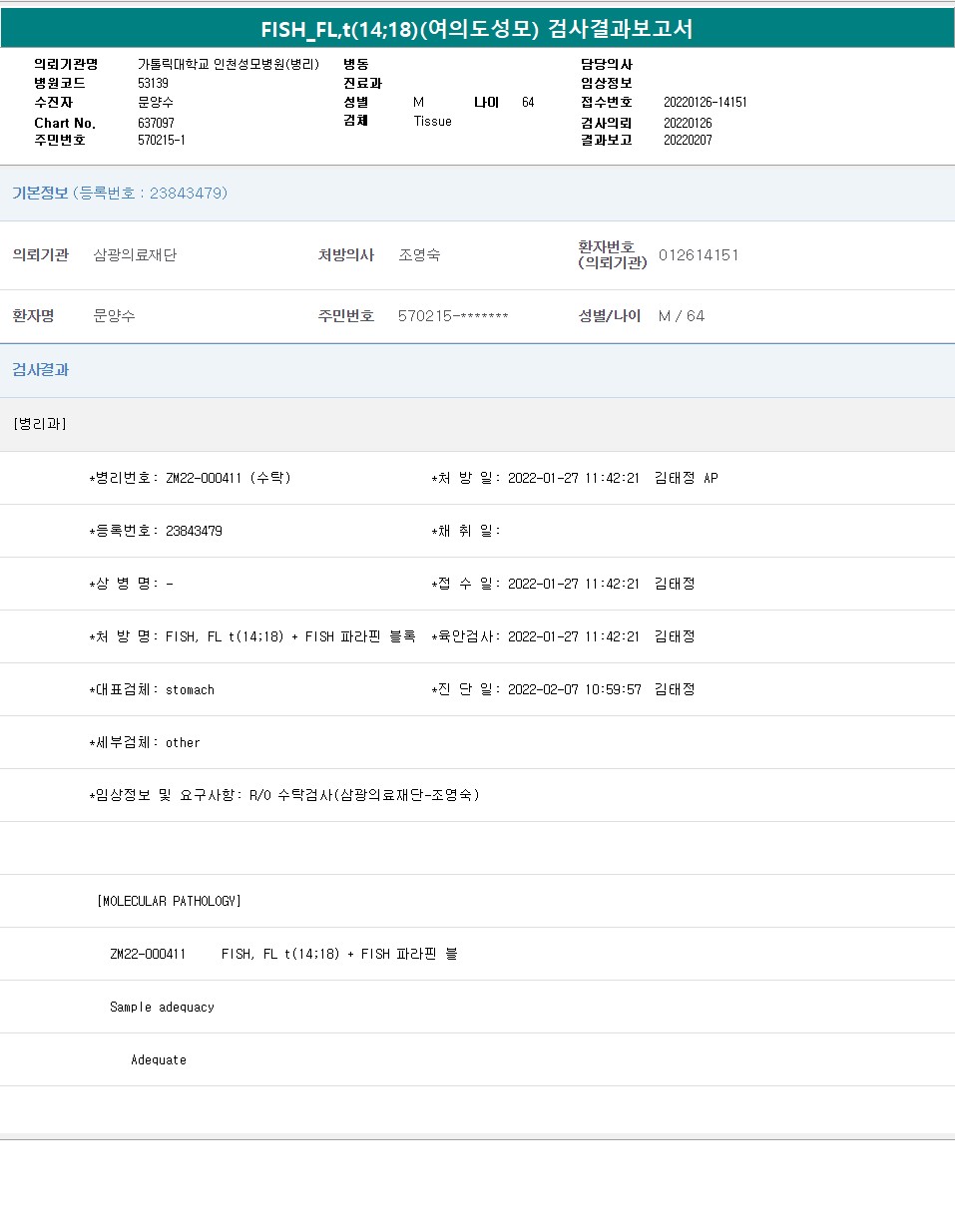Click the 접수번호 value 20220126-14151
The image size is (955, 1232).
click(x=705, y=102)
